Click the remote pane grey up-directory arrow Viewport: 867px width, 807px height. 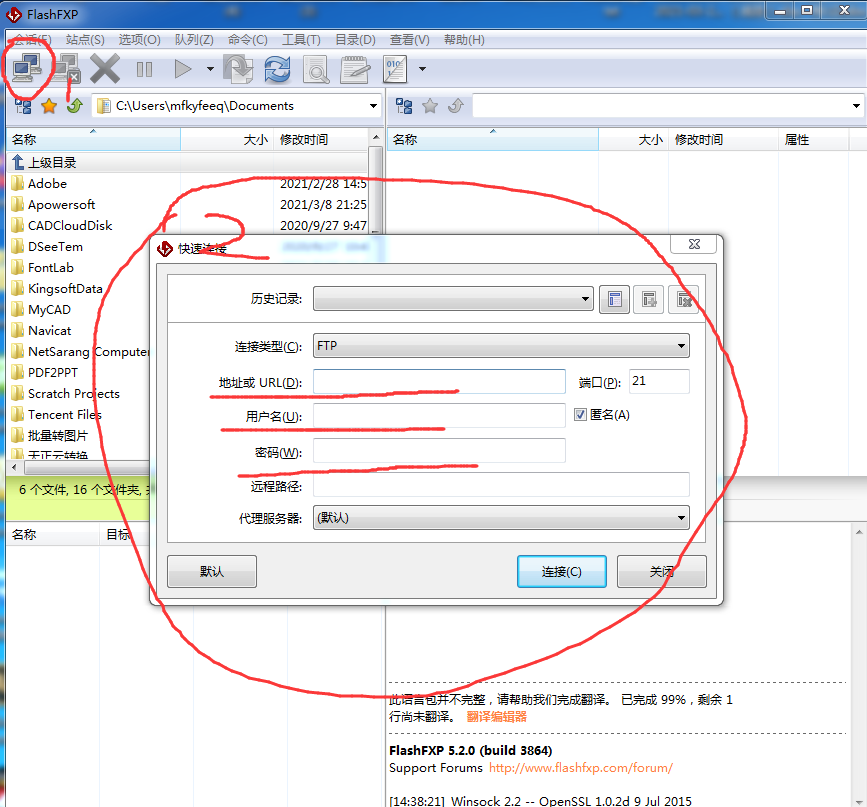tap(456, 106)
